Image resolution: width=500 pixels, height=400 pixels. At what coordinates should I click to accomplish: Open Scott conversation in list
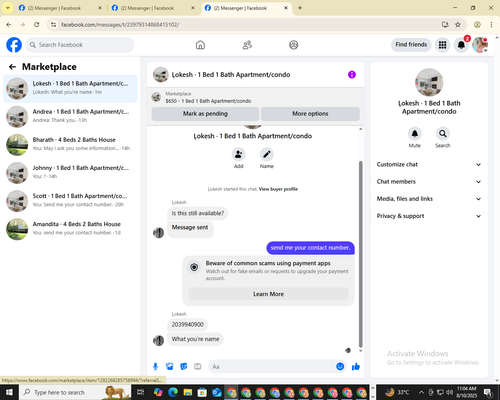pos(70,201)
